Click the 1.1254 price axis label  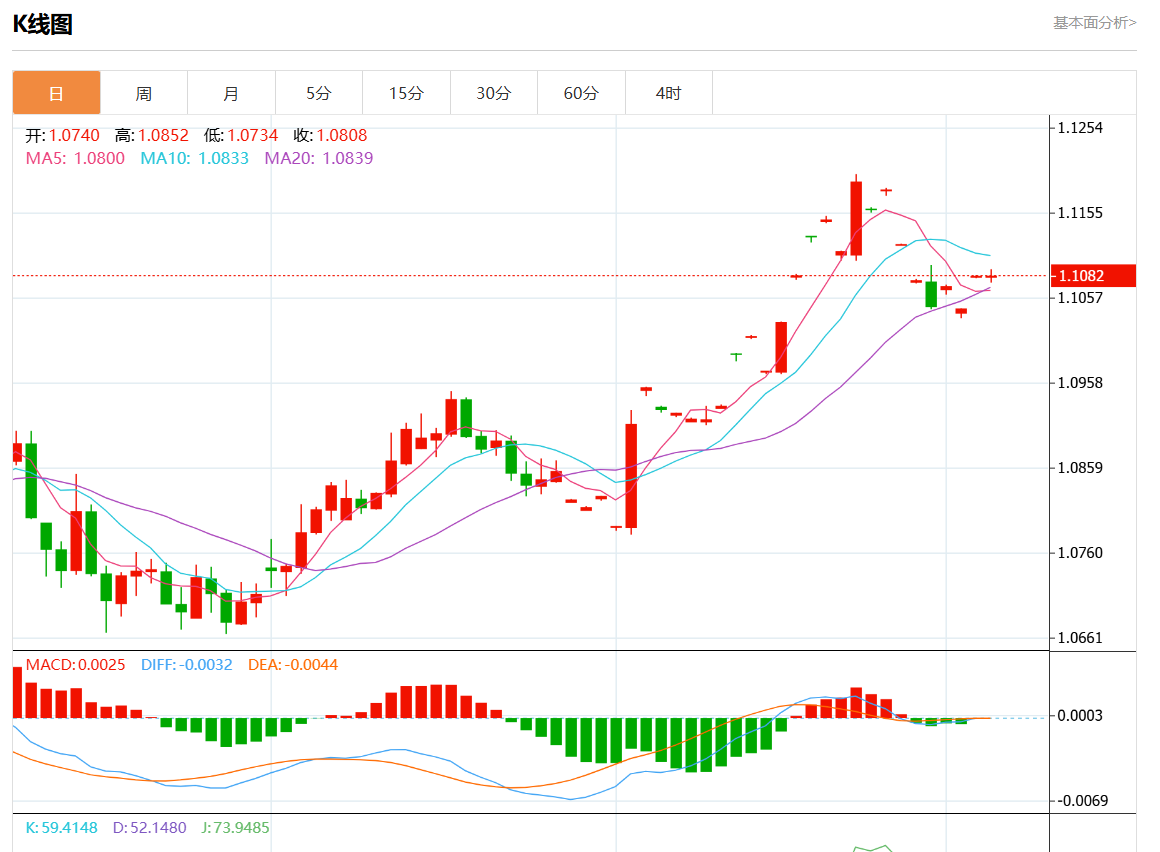1080,128
